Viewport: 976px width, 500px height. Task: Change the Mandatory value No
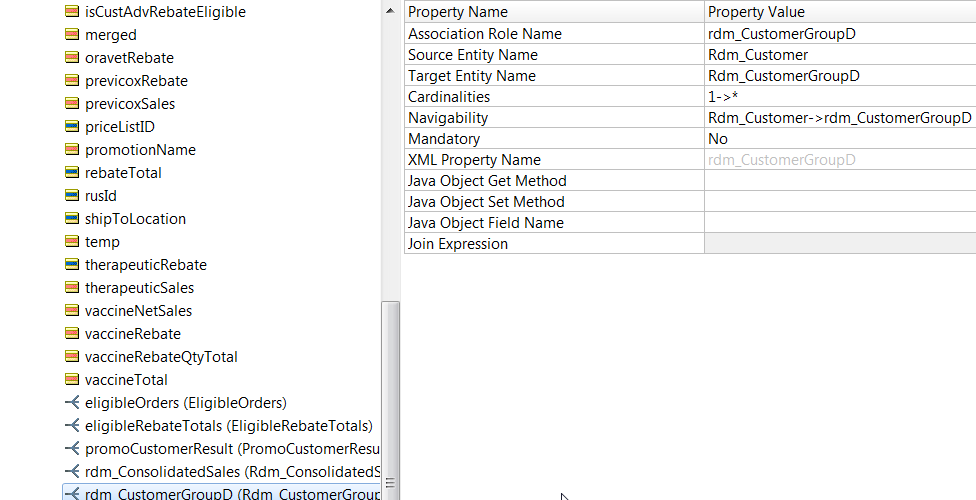coord(840,139)
